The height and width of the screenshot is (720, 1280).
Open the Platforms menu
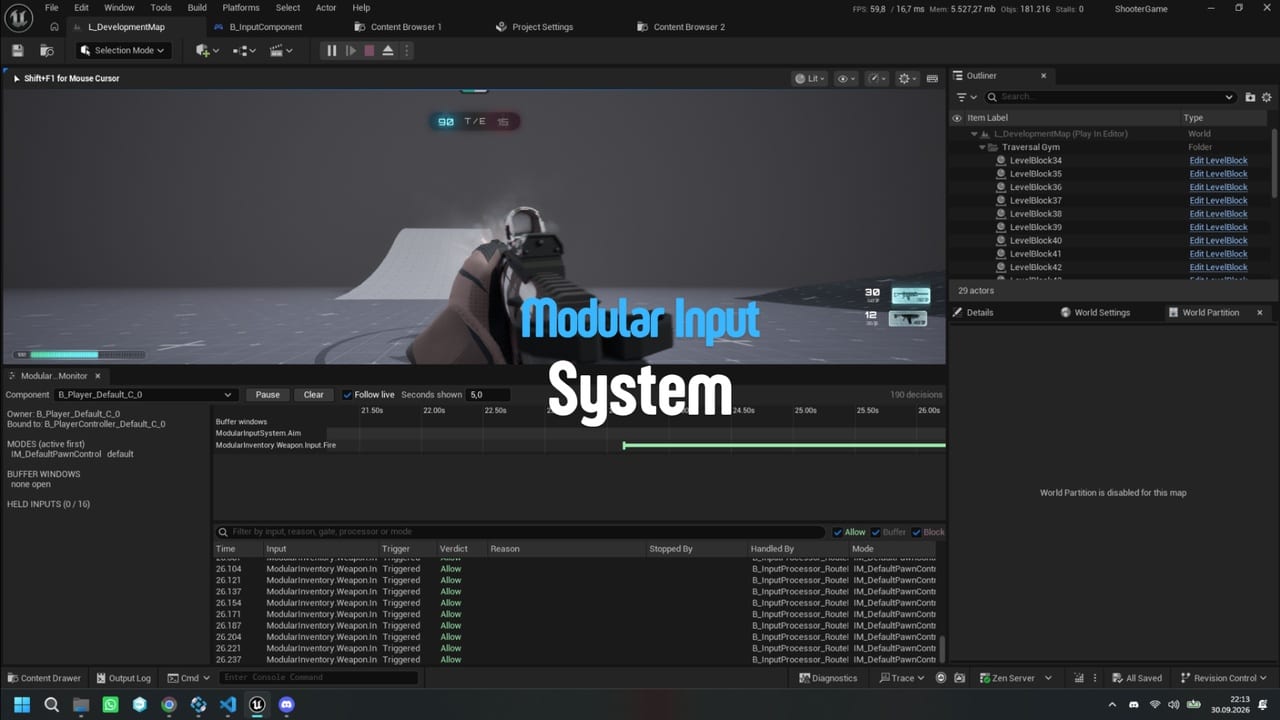(241, 8)
